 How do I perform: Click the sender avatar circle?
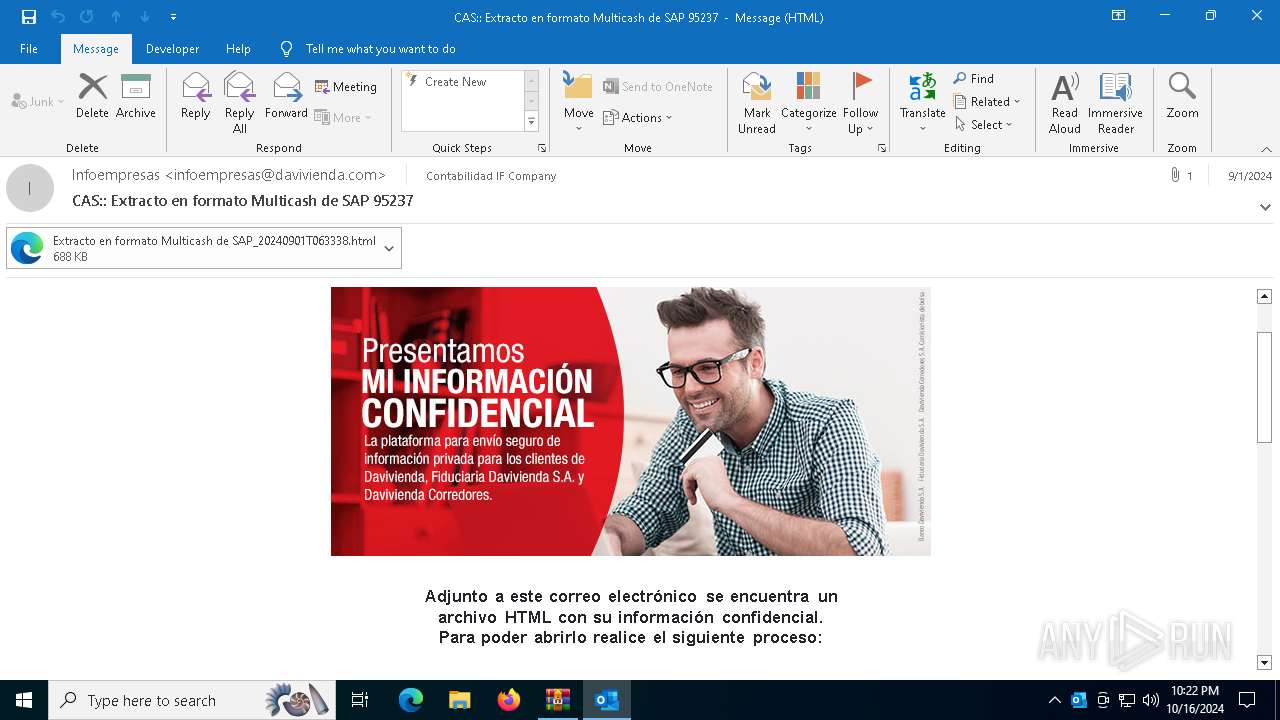(x=30, y=188)
